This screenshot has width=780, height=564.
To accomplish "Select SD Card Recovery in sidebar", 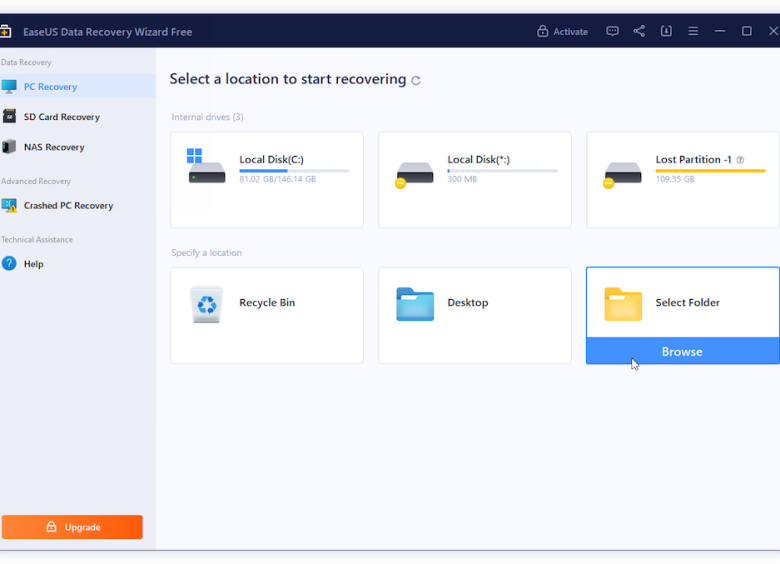I will click(x=61, y=117).
